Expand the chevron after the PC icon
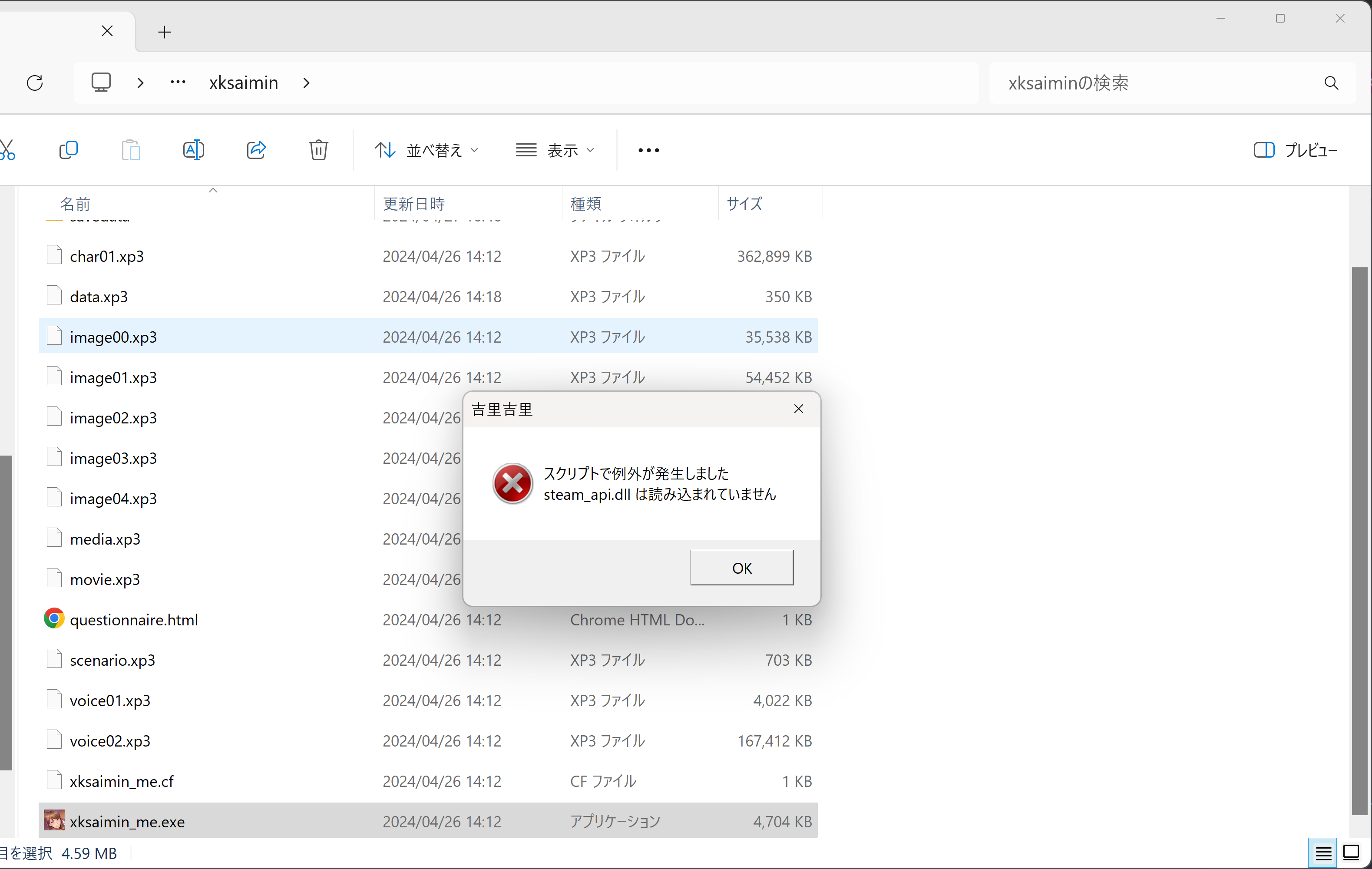The image size is (1372, 869). [141, 83]
